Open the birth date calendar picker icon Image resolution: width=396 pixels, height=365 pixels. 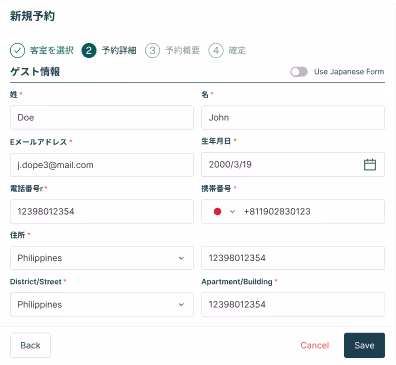click(x=370, y=165)
